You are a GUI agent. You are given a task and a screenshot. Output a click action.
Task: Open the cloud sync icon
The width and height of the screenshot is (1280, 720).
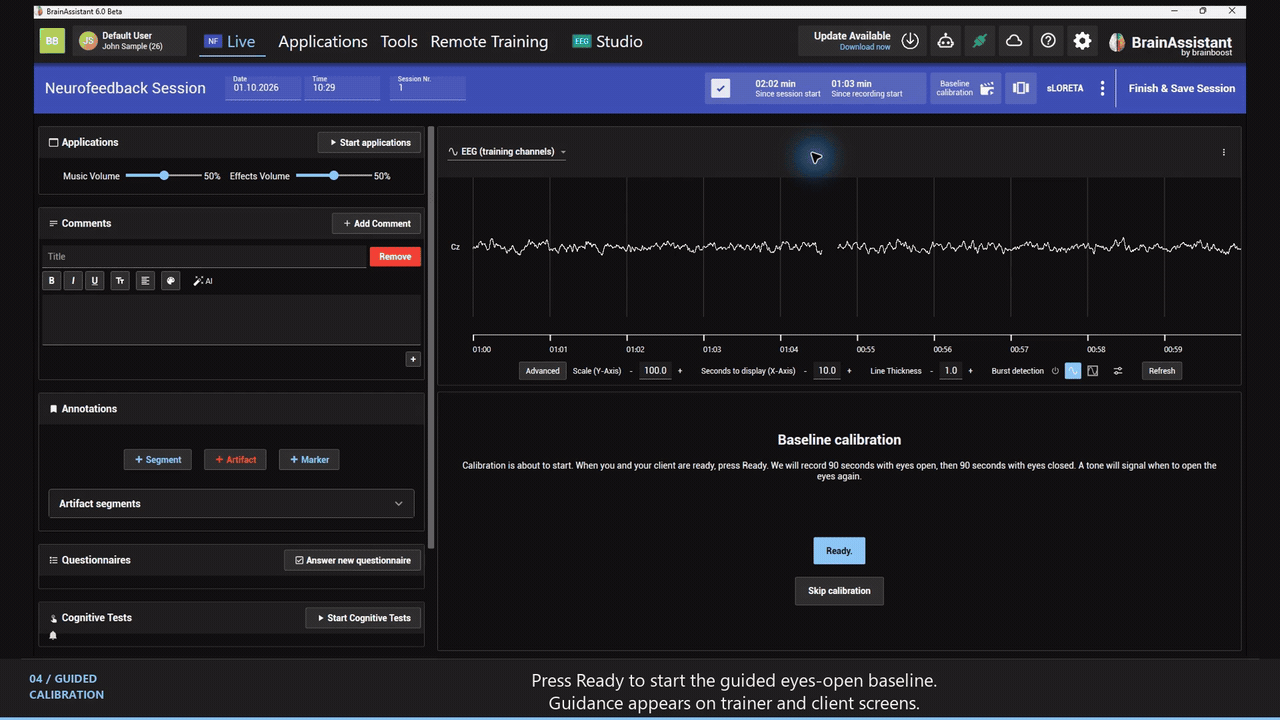point(1014,41)
